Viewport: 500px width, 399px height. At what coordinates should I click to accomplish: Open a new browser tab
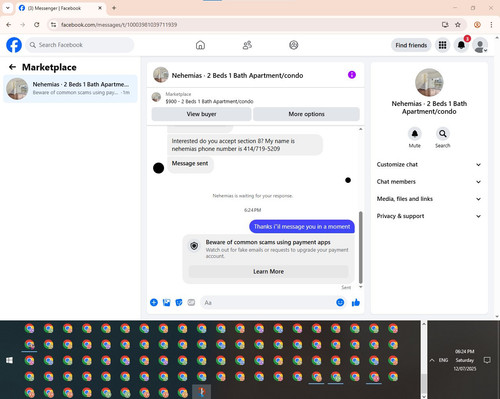(x=114, y=8)
